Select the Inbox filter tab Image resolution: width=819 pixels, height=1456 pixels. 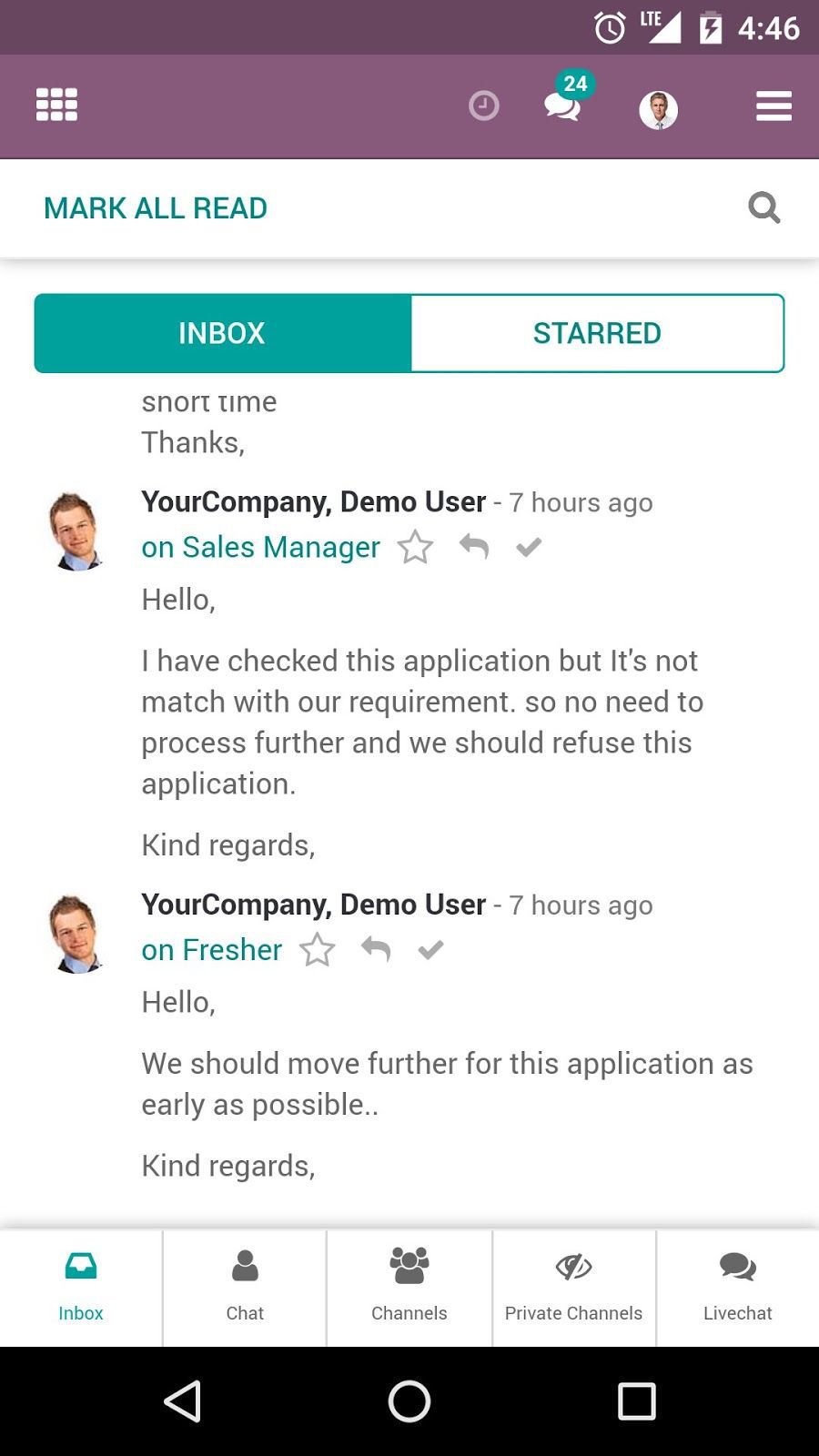tap(222, 333)
